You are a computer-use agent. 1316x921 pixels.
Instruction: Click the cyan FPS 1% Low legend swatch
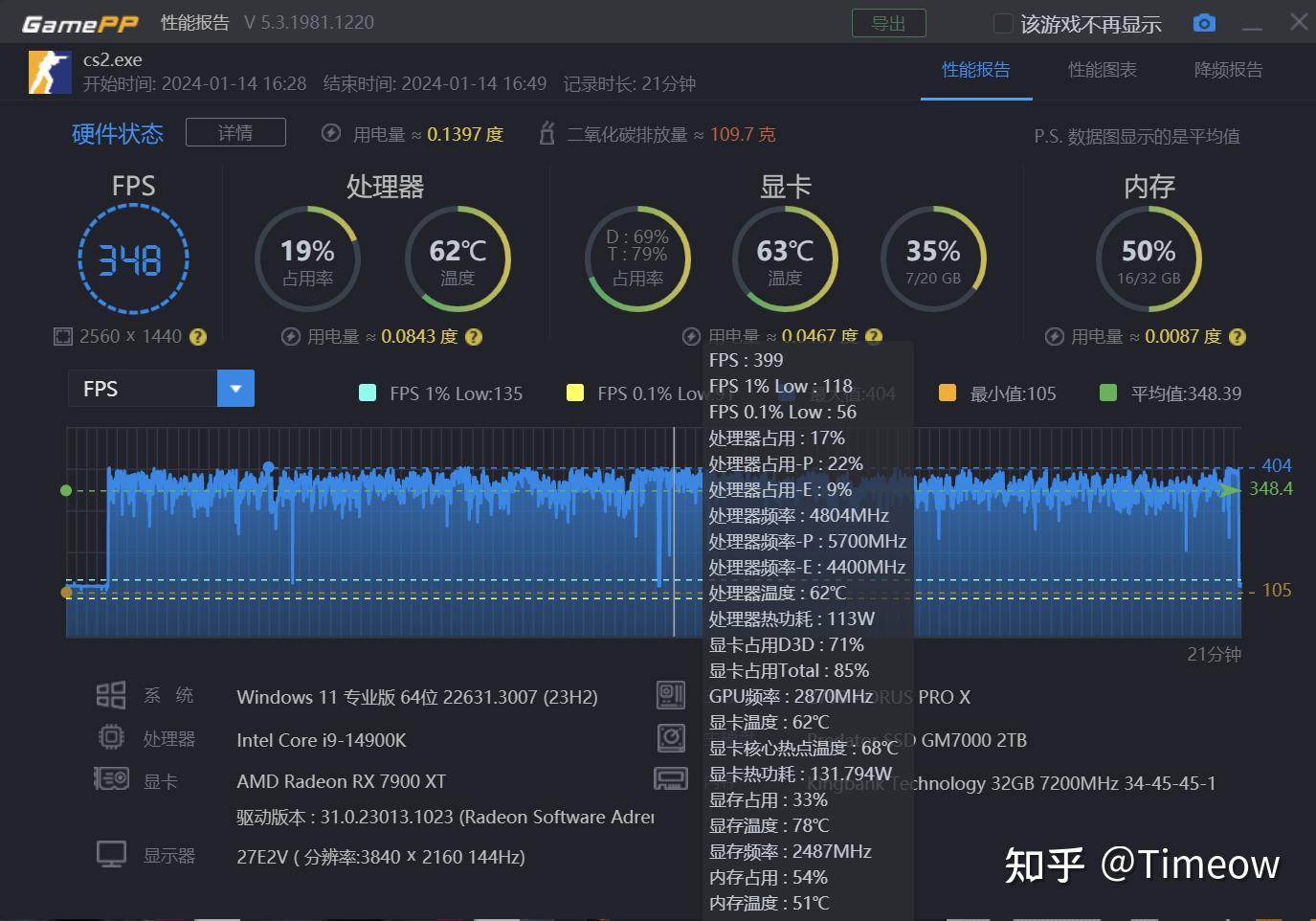click(x=367, y=393)
